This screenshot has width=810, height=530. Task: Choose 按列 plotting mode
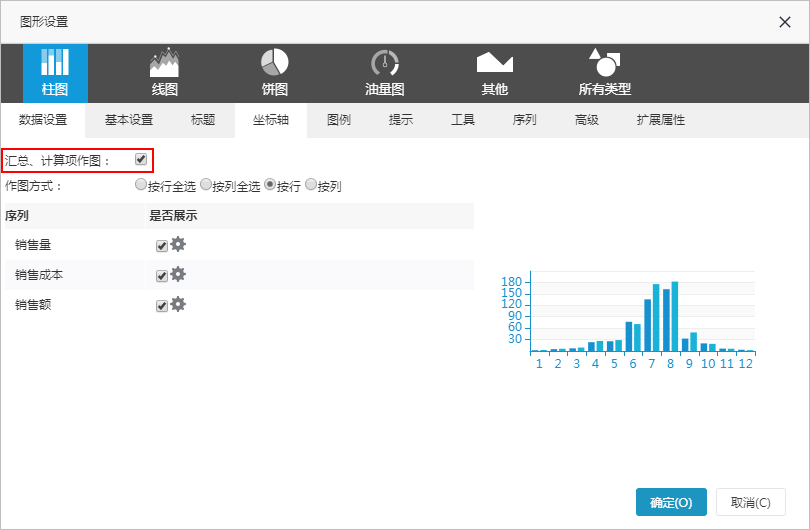coord(311,184)
